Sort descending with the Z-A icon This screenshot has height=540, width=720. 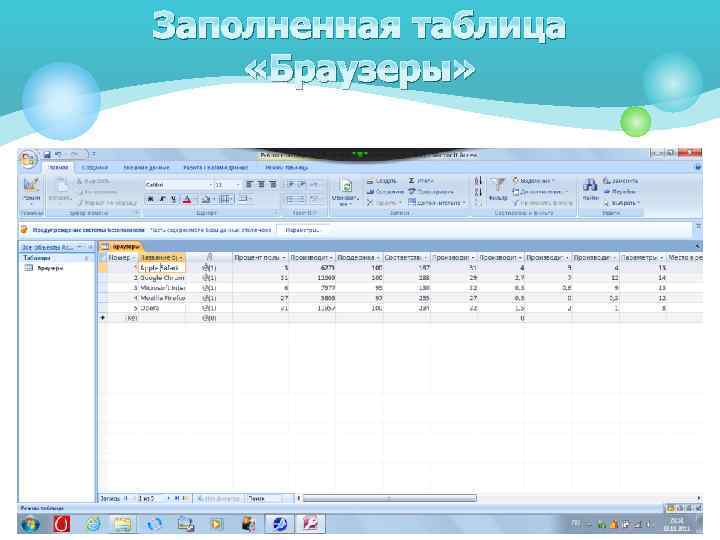[x=478, y=192]
